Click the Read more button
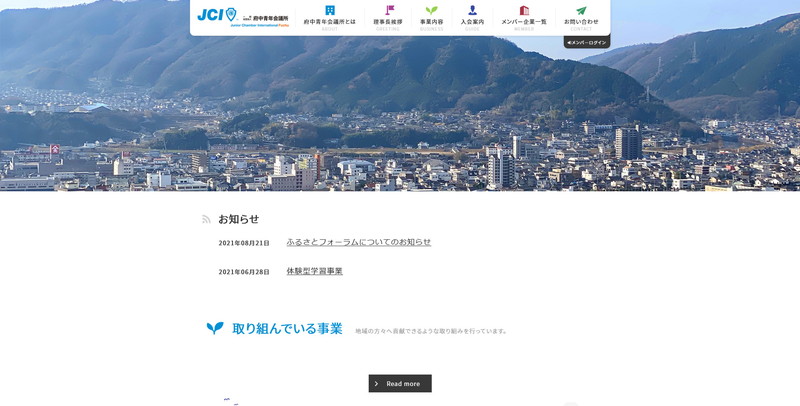The height and width of the screenshot is (406, 800). [x=400, y=383]
